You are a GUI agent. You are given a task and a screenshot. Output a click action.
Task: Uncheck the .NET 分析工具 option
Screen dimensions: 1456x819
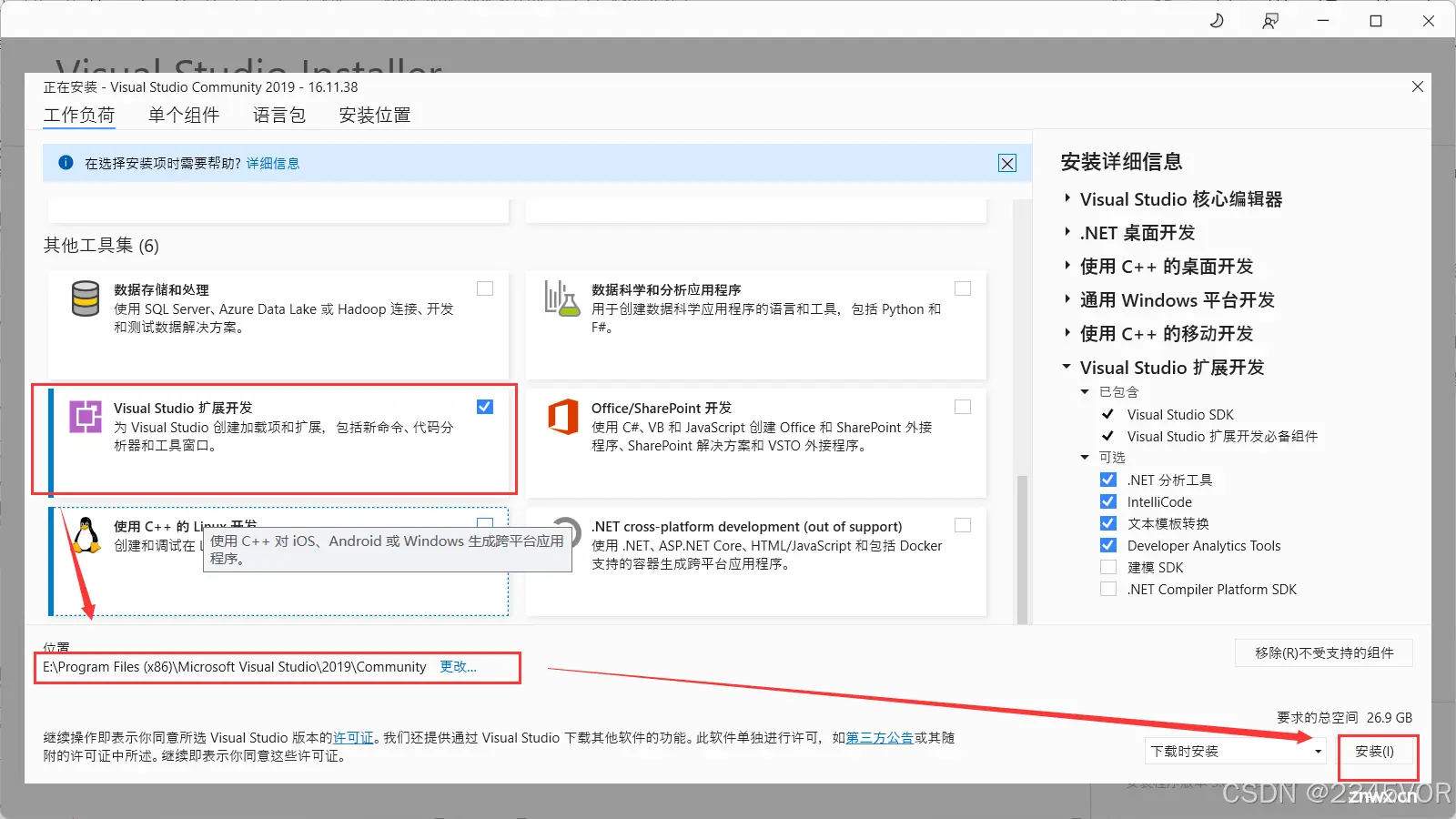1108,480
